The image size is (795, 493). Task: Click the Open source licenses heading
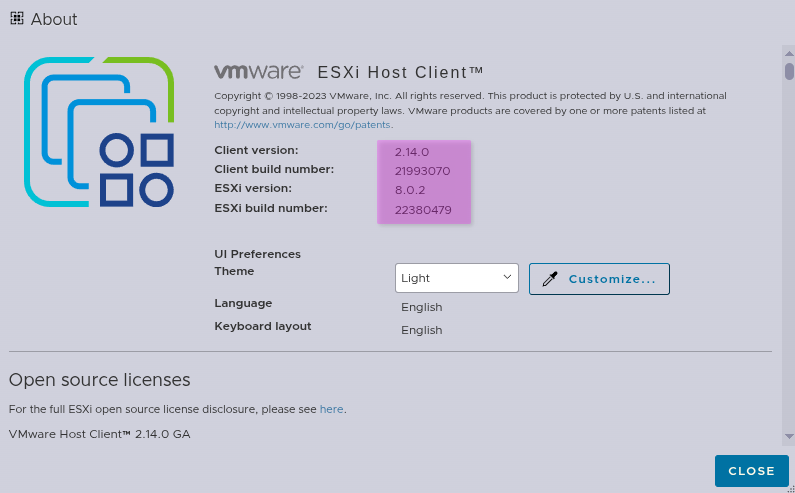point(99,380)
